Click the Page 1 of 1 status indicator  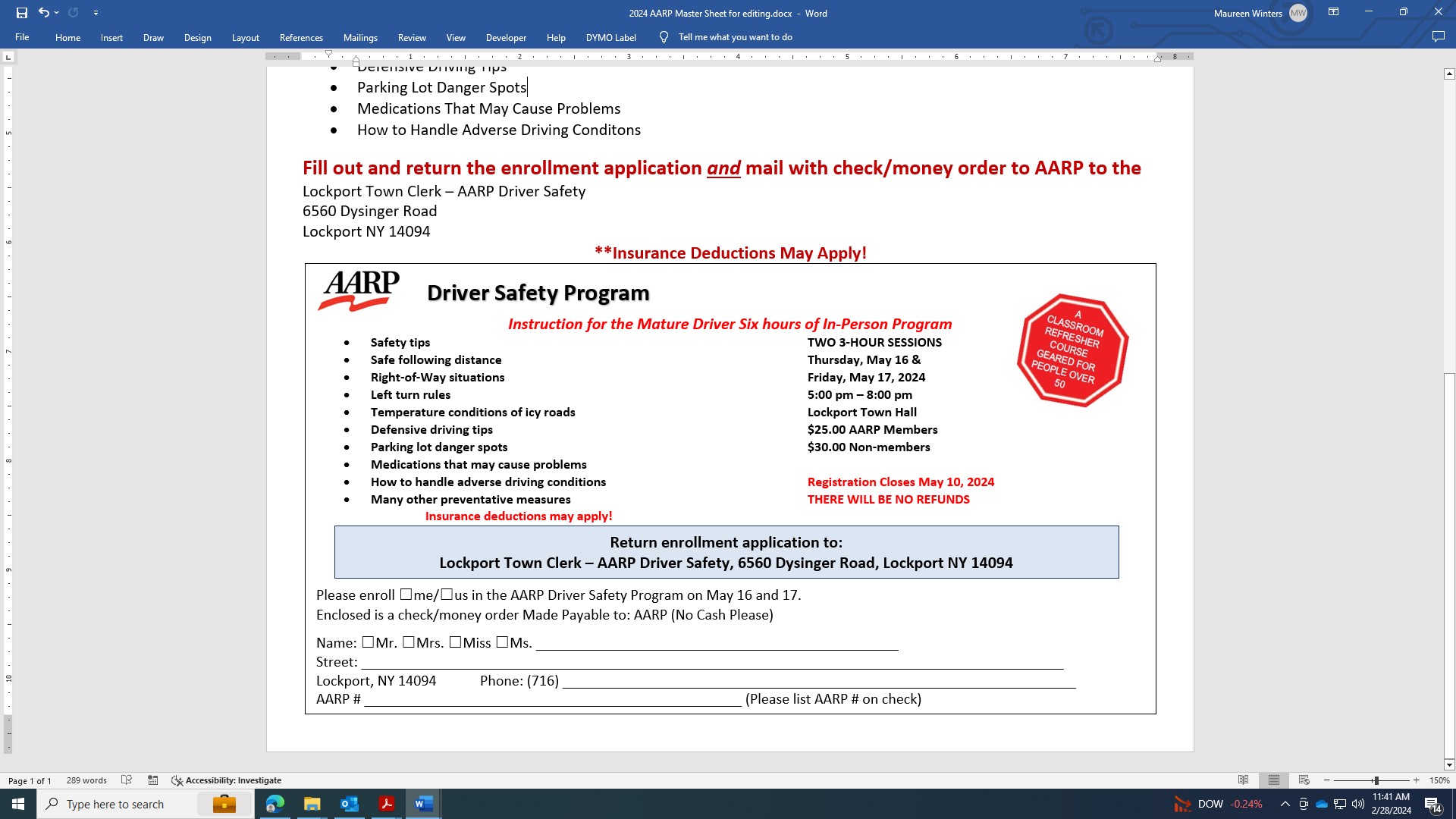(30, 780)
